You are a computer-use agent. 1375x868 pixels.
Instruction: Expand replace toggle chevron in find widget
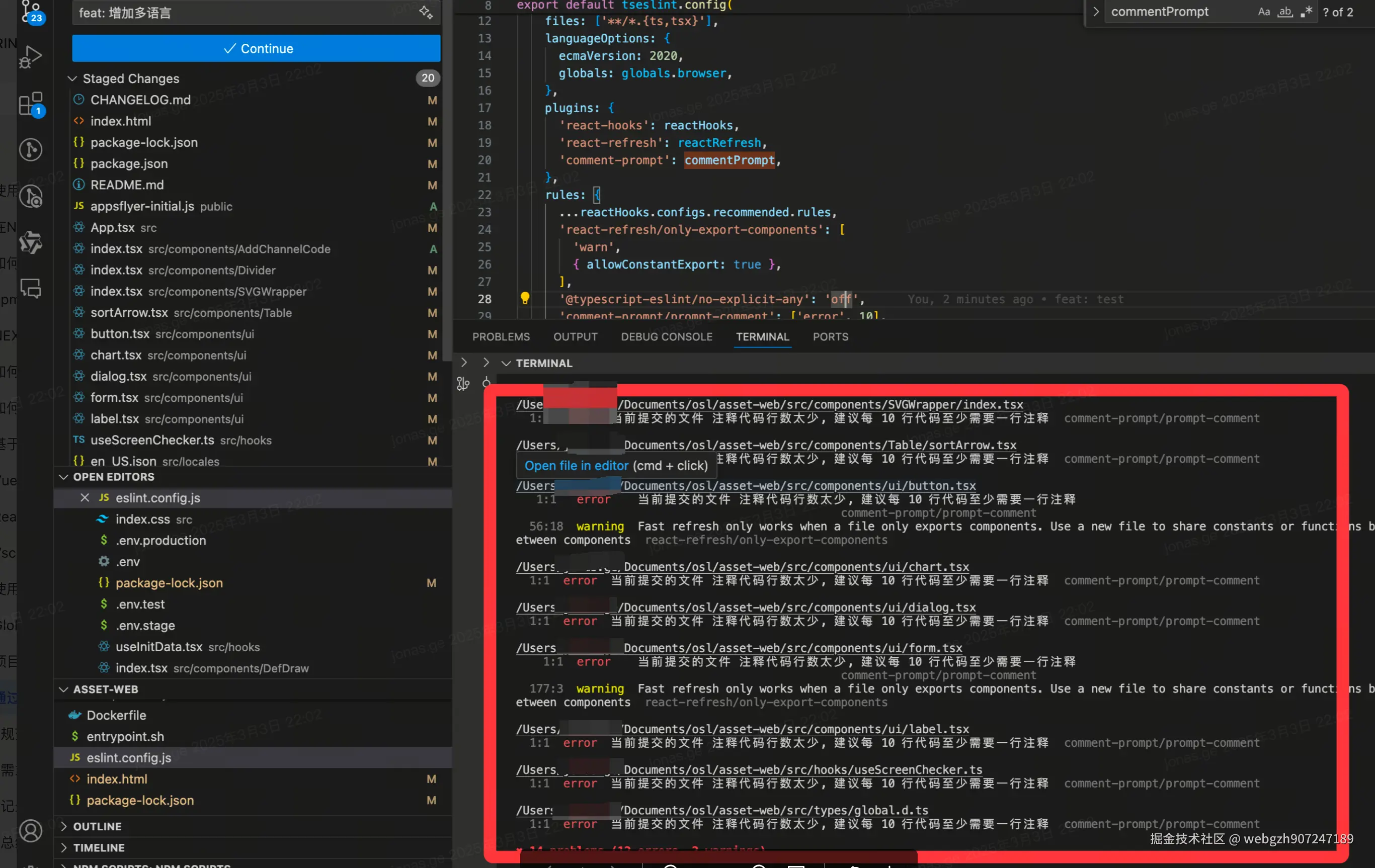point(1095,12)
